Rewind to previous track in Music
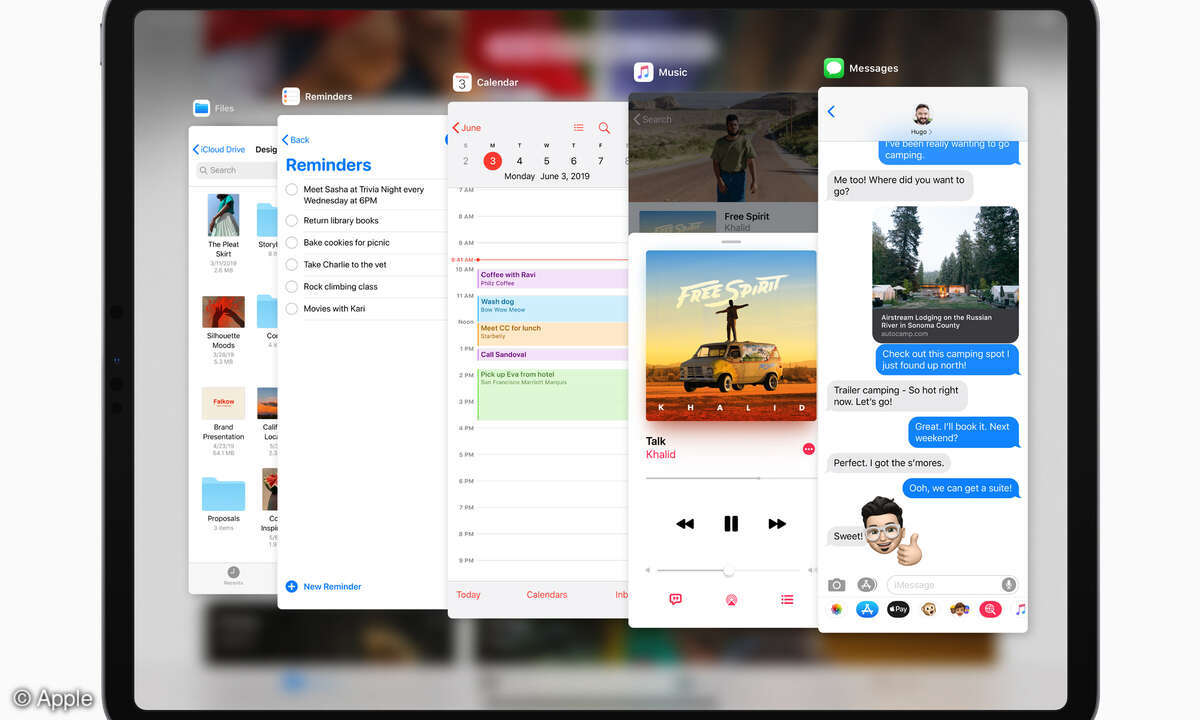The width and height of the screenshot is (1200, 720). [685, 523]
